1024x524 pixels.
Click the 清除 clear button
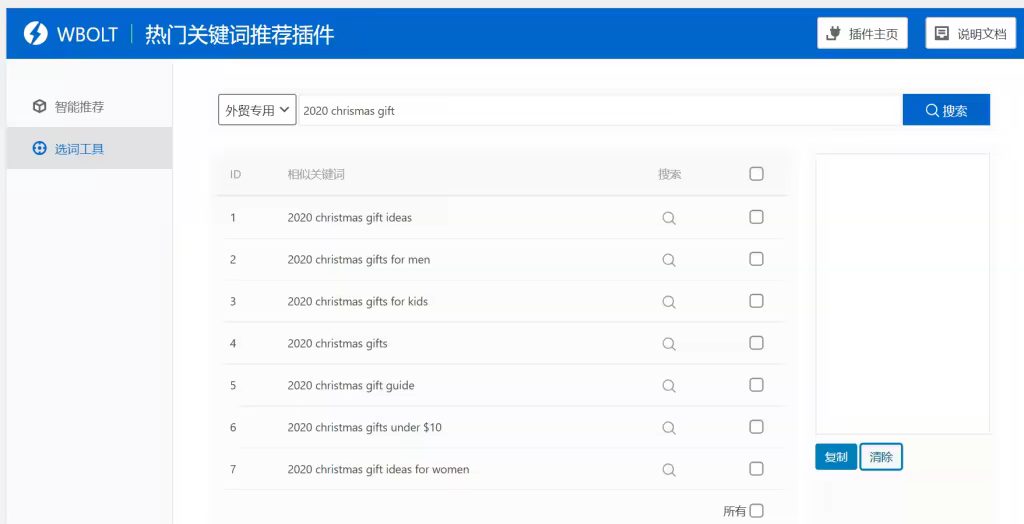(881, 457)
